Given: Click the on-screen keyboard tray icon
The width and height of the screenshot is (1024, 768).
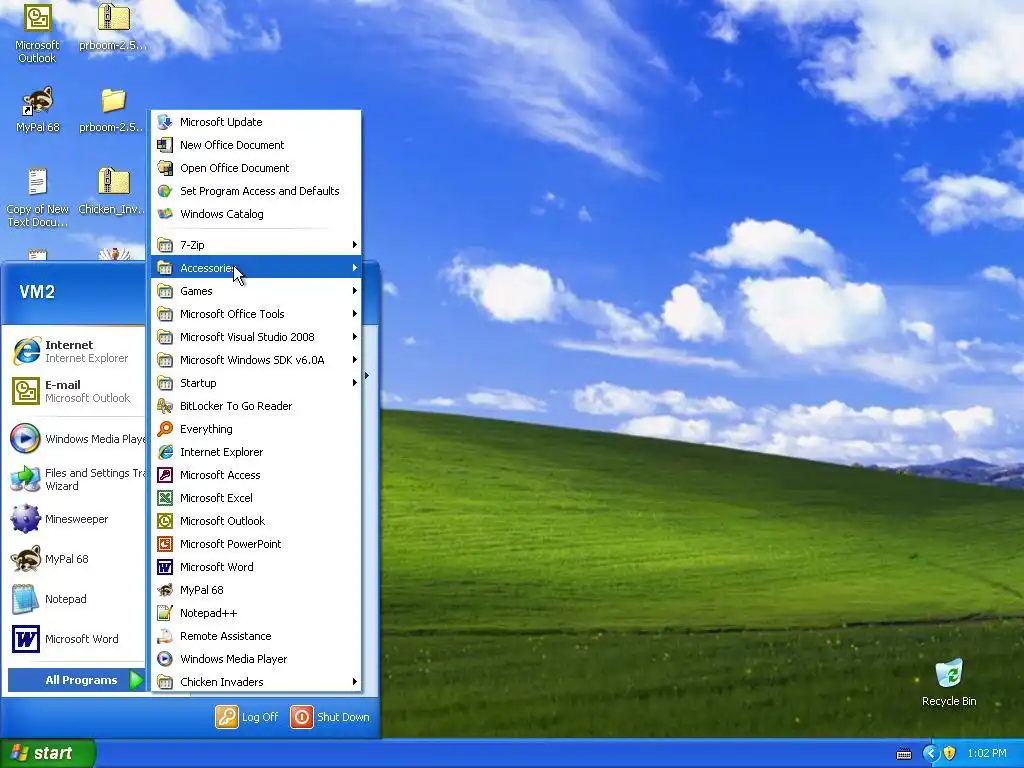Looking at the screenshot, I should pos(904,754).
